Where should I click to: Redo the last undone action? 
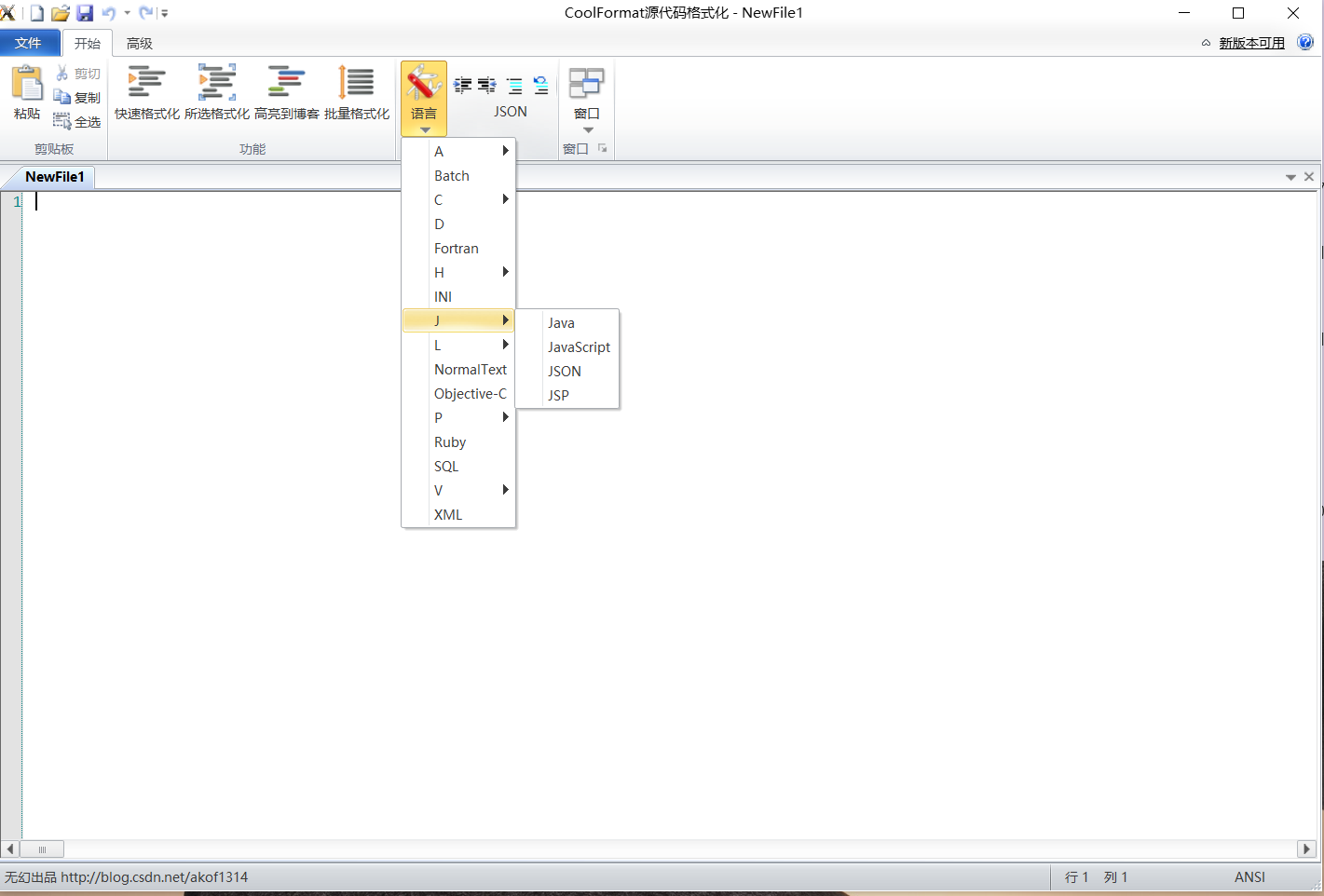tap(145, 13)
